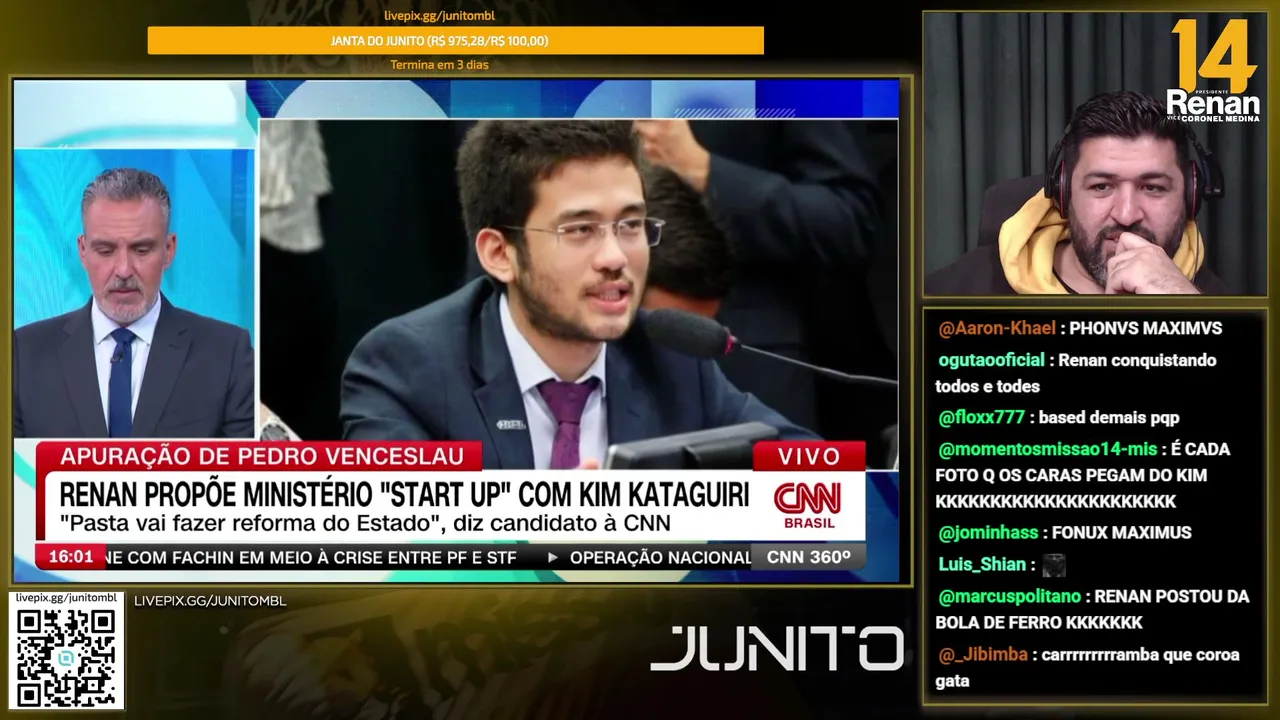The image size is (1280, 720).
Task: Click the username @floxx777 in chat
Action: pos(983,418)
